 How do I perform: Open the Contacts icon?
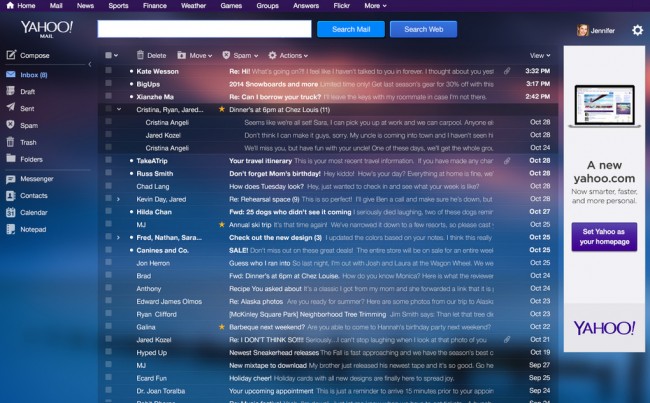point(11,196)
